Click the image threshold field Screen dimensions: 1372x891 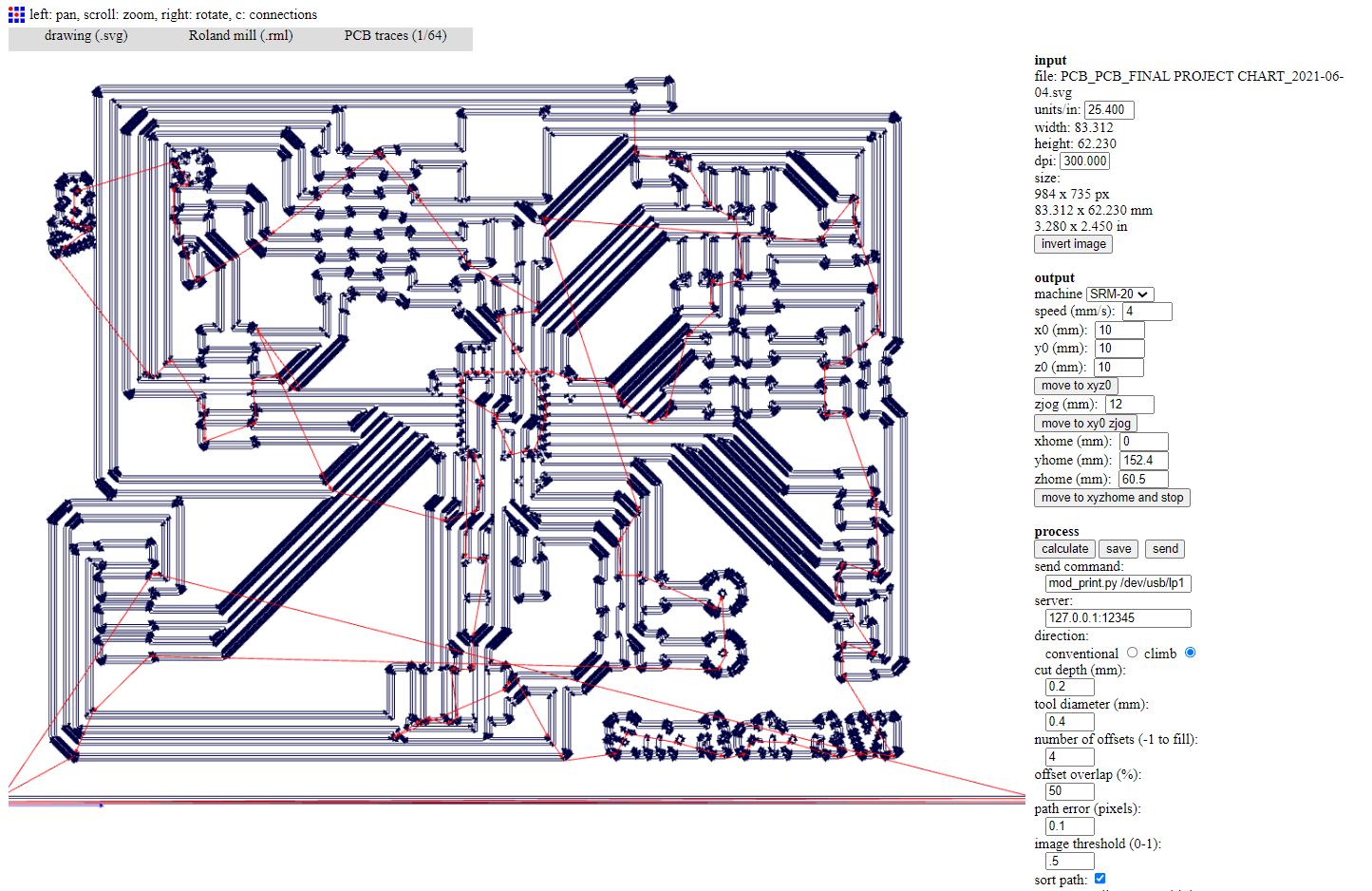pos(1070,862)
